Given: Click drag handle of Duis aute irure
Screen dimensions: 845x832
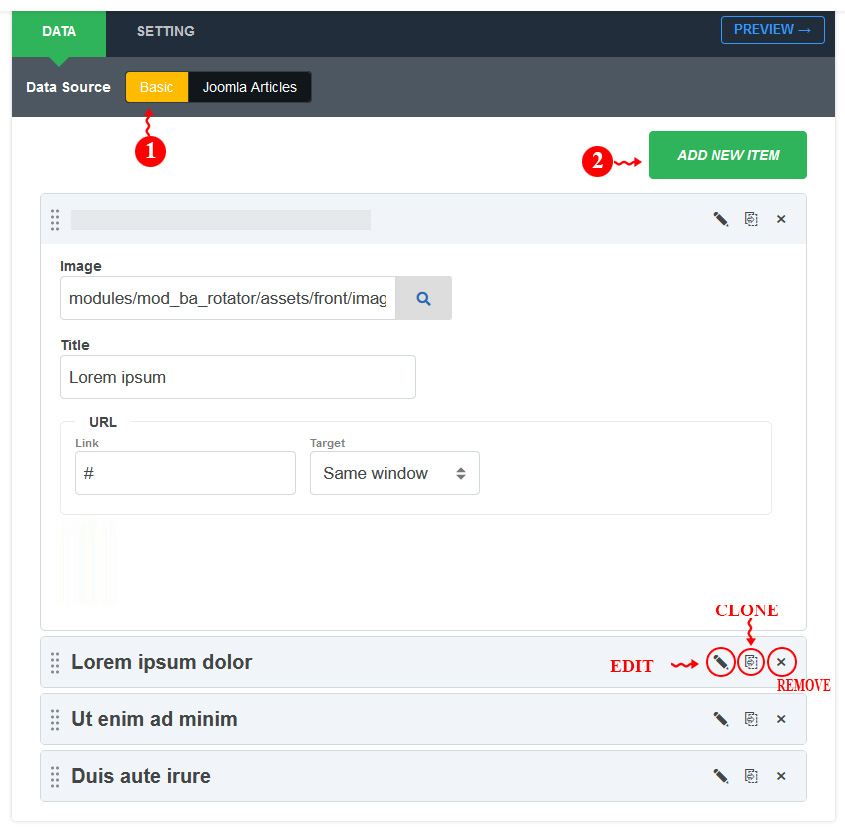Looking at the screenshot, I should coord(55,777).
